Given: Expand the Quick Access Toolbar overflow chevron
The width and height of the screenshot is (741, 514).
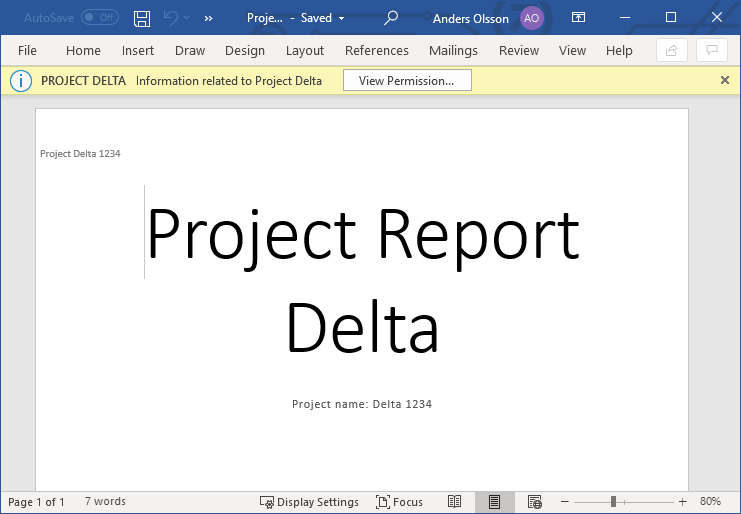Looking at the screenshot, I should 208,18.
